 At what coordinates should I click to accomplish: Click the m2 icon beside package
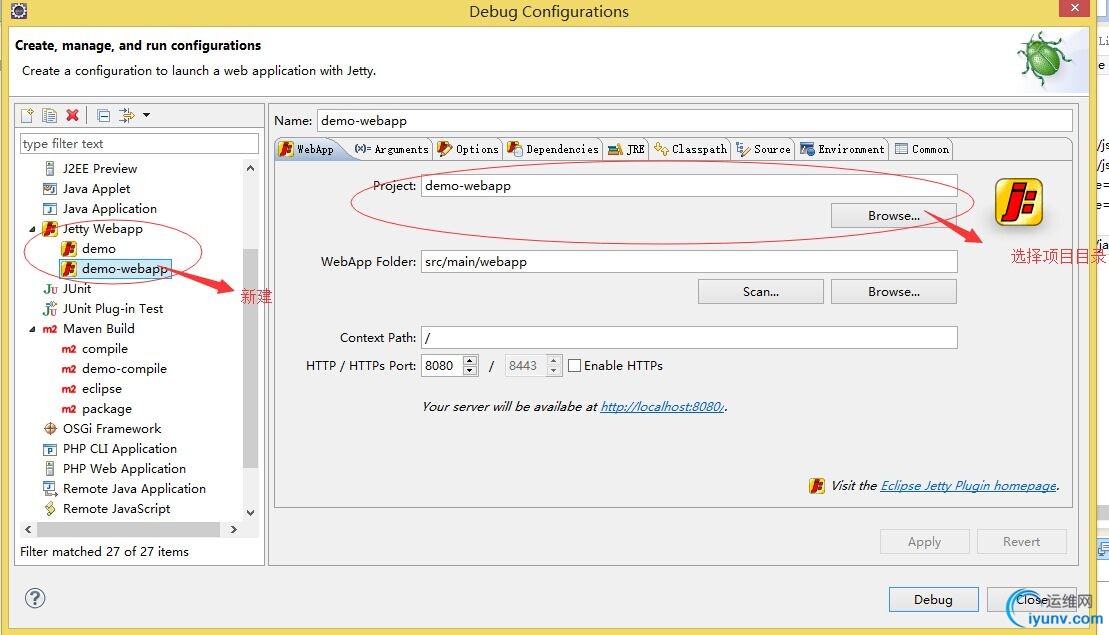pos(69,409)
